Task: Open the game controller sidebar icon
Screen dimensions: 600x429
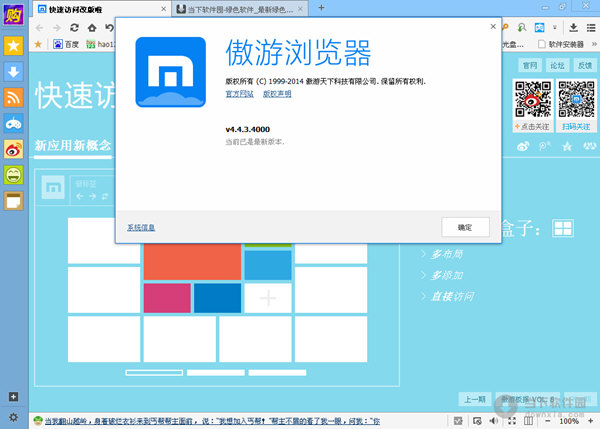Action: click(13, 123)
